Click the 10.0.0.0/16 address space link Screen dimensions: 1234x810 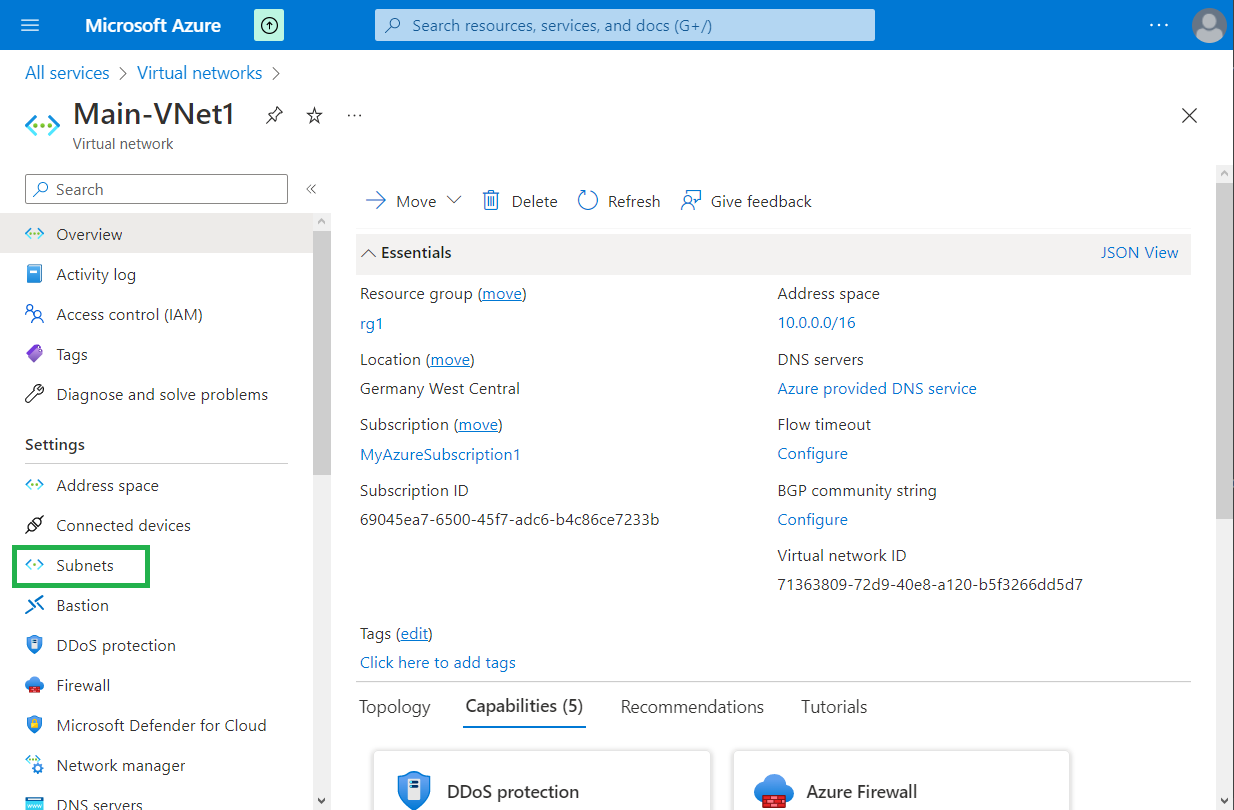click(817, 323)
